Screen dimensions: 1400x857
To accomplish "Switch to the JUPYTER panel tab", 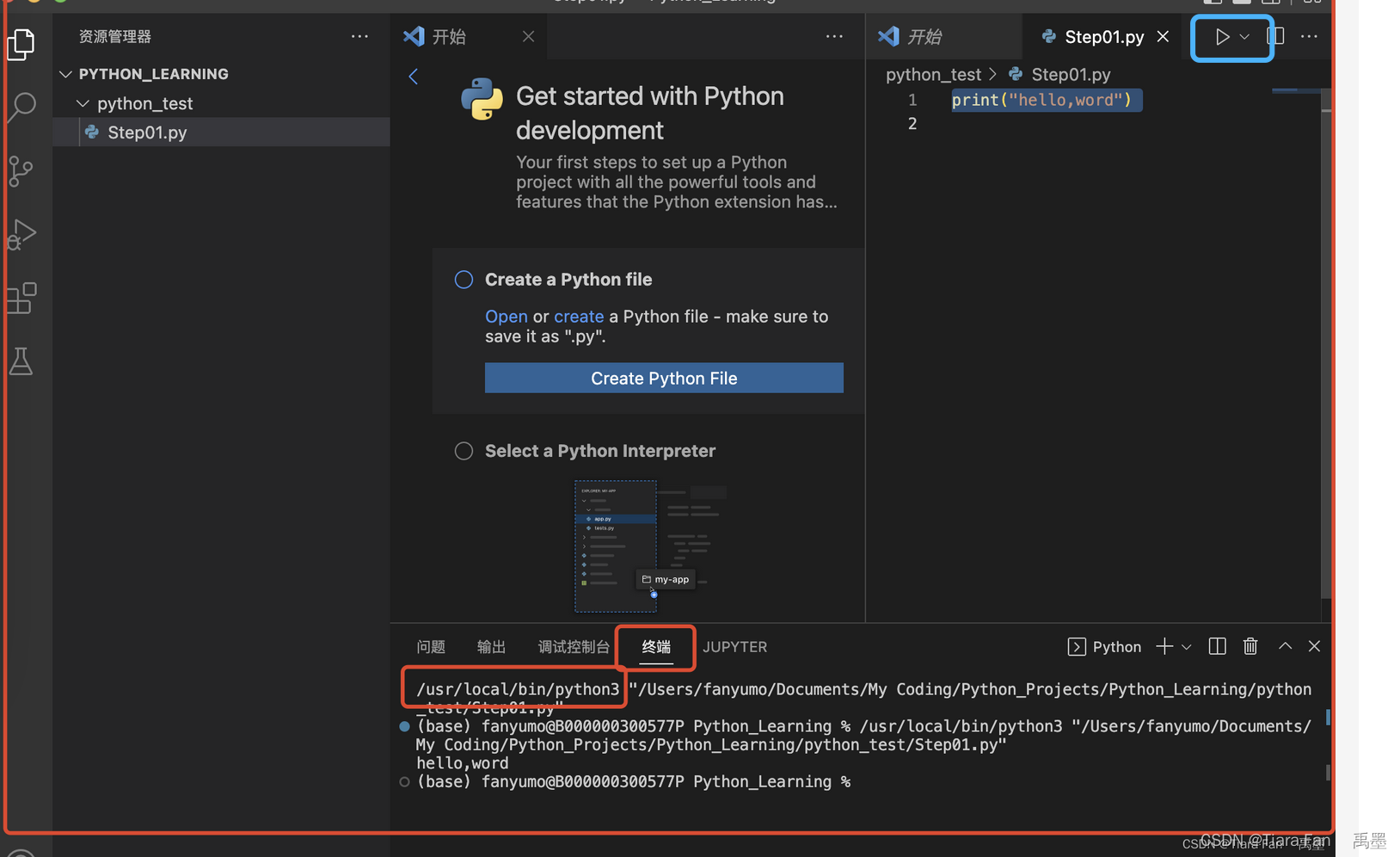I will point(734,646).
